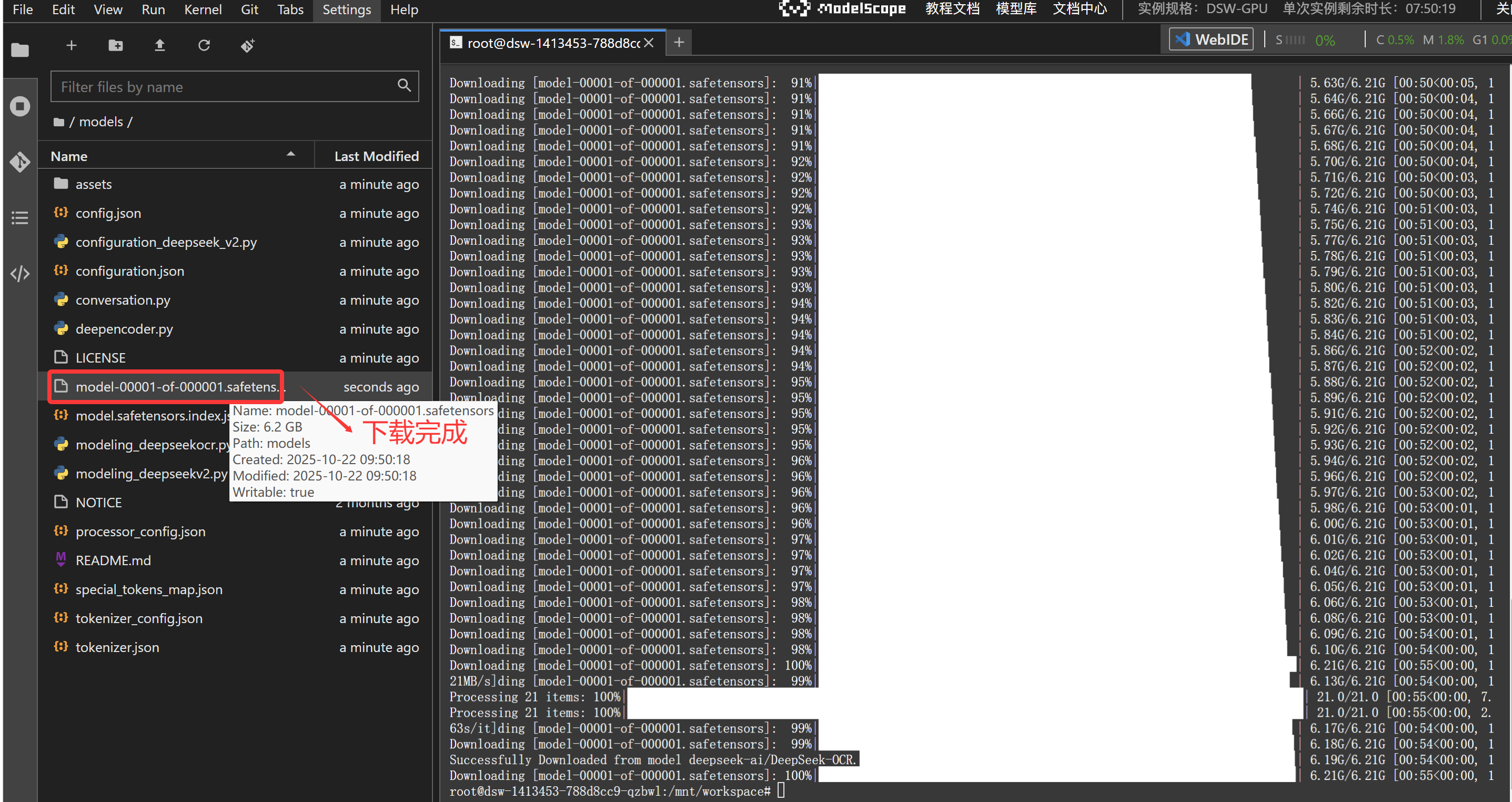The height and width of the screenshot is (802, 1512).
Task: Click the new launcher plus icon
Action: [x=71, y=45]
